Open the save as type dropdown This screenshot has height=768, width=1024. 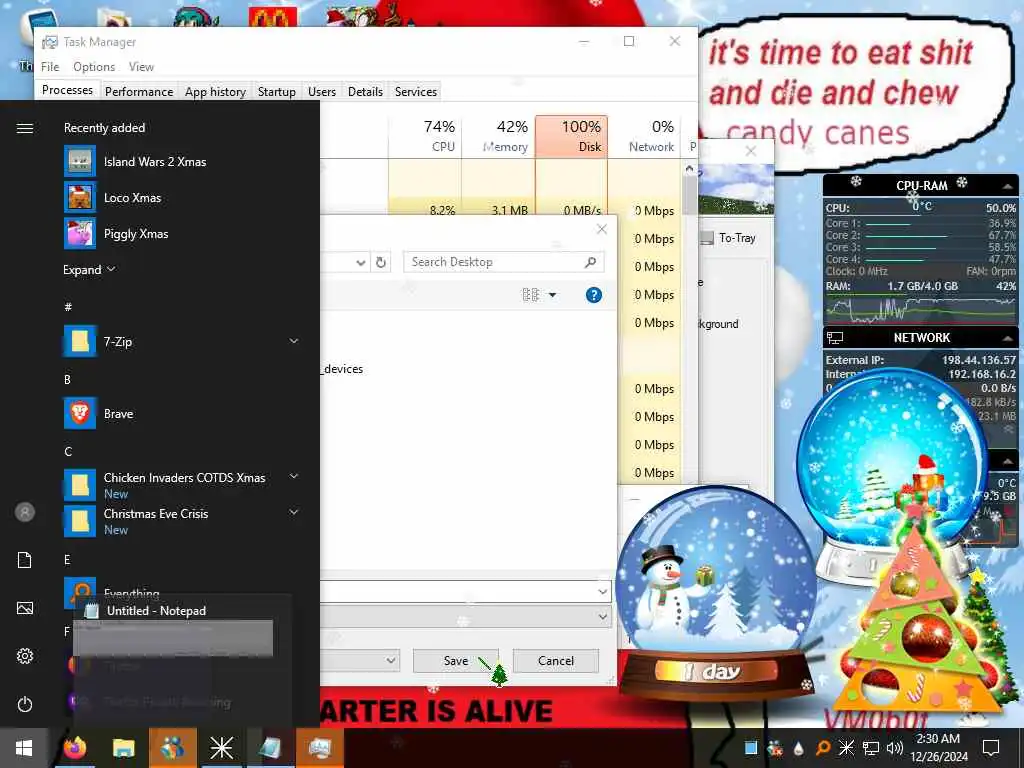pyautogui.click(x=602, y=616)
